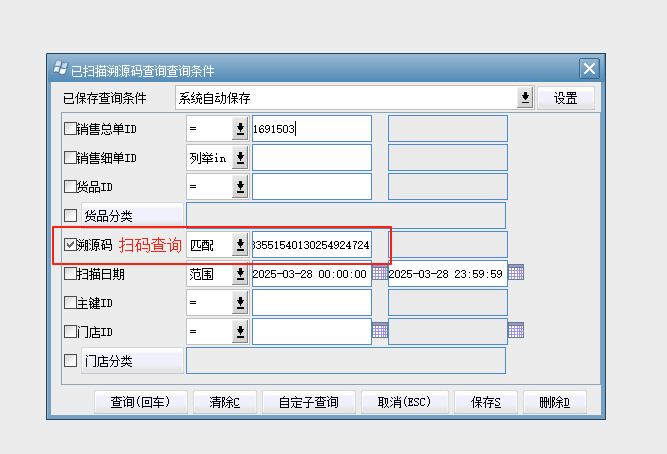Click the grid icon after first 门店ID field
667x454 pixels.
(380, 330)
